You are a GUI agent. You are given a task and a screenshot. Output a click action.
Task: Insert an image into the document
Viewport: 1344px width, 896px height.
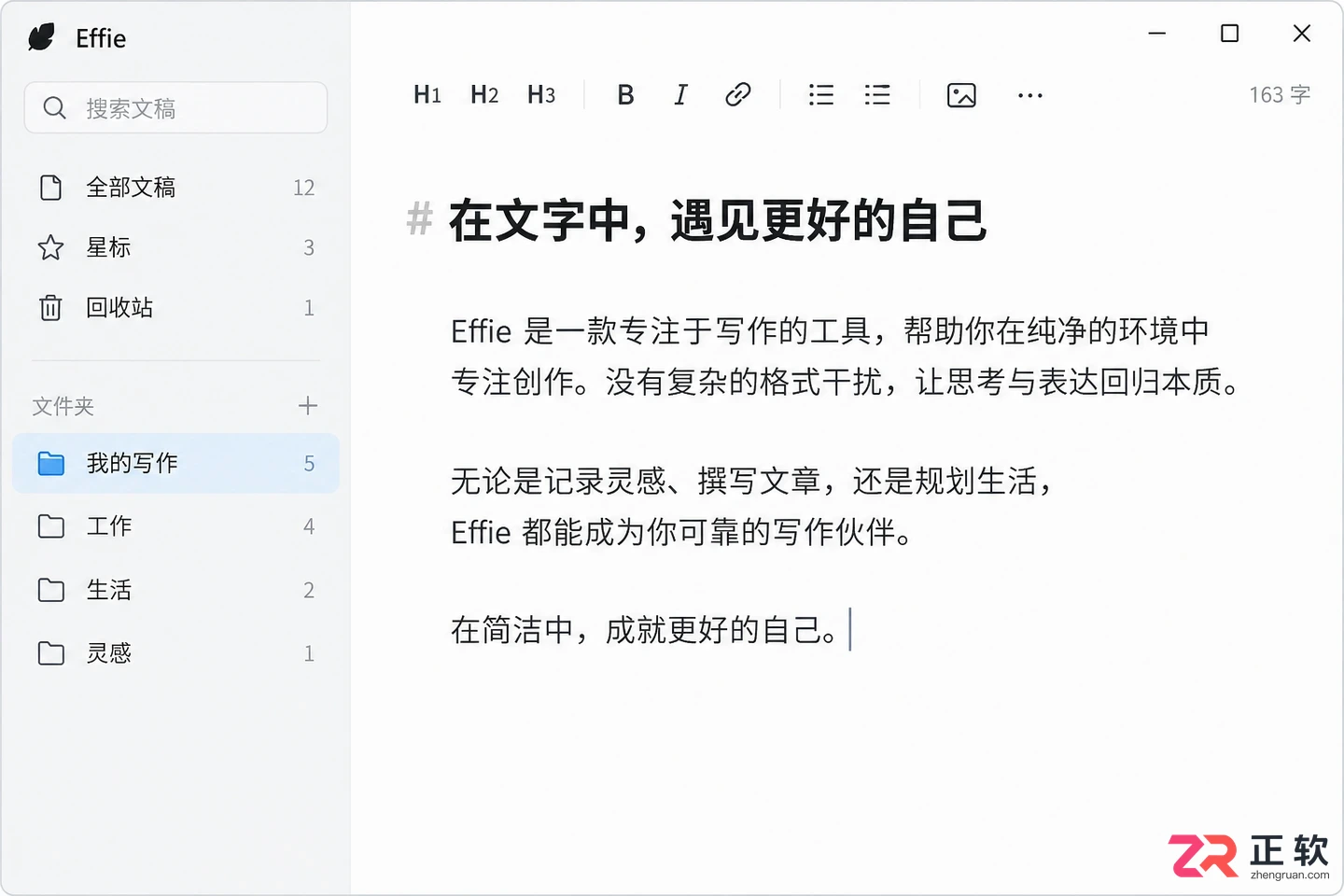(x=961, y=95)
